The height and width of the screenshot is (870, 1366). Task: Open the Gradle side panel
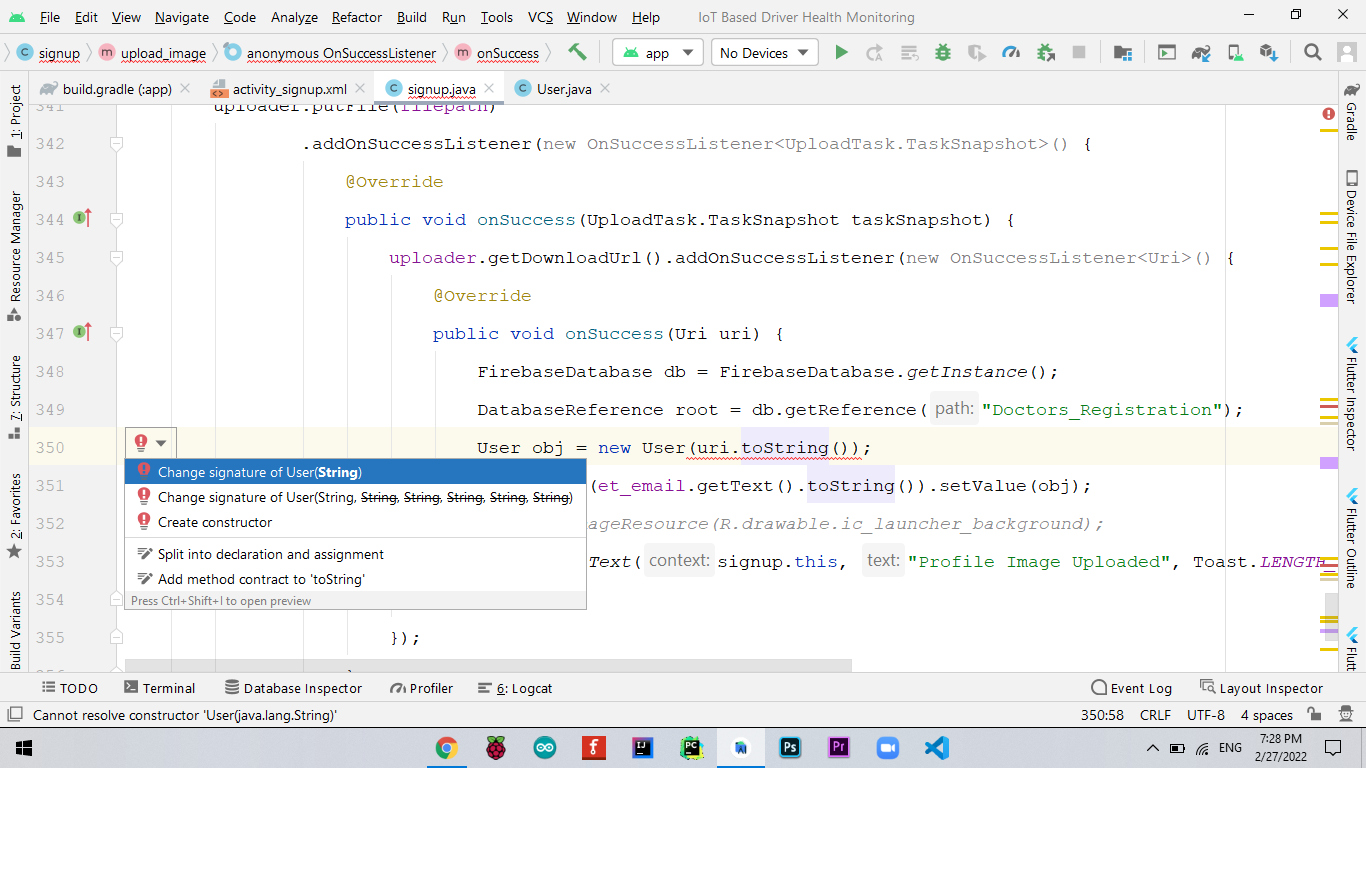(1351, 111)
